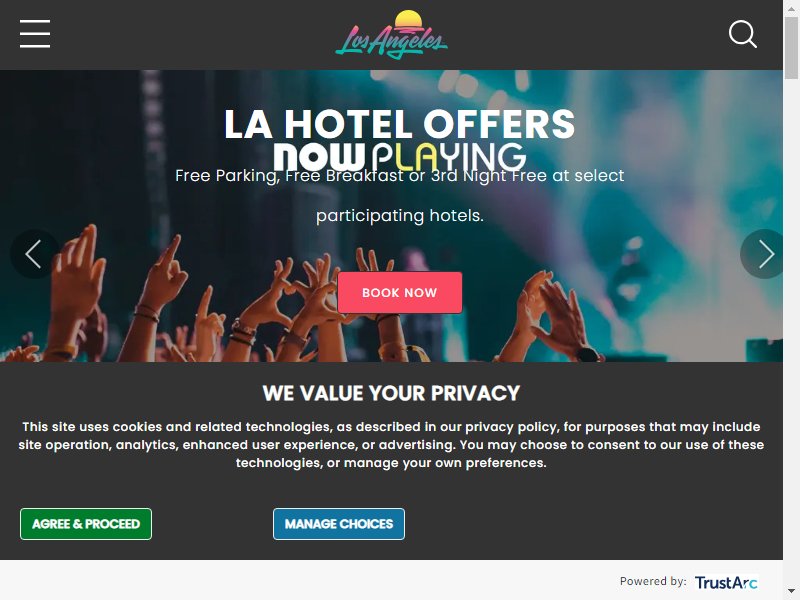Accept cookies with Agree & Proceed
This screenshot has width=800, height=600.
[x=86, y=523]
